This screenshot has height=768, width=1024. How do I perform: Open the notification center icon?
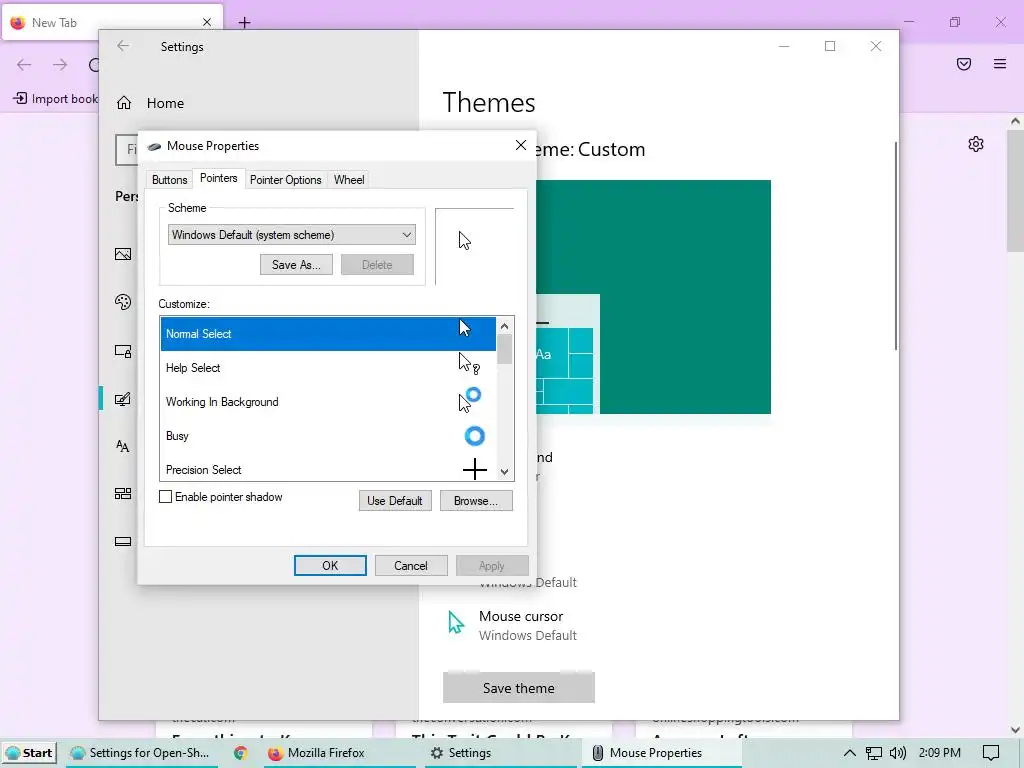pyautogui.click(x=991, y=753)
